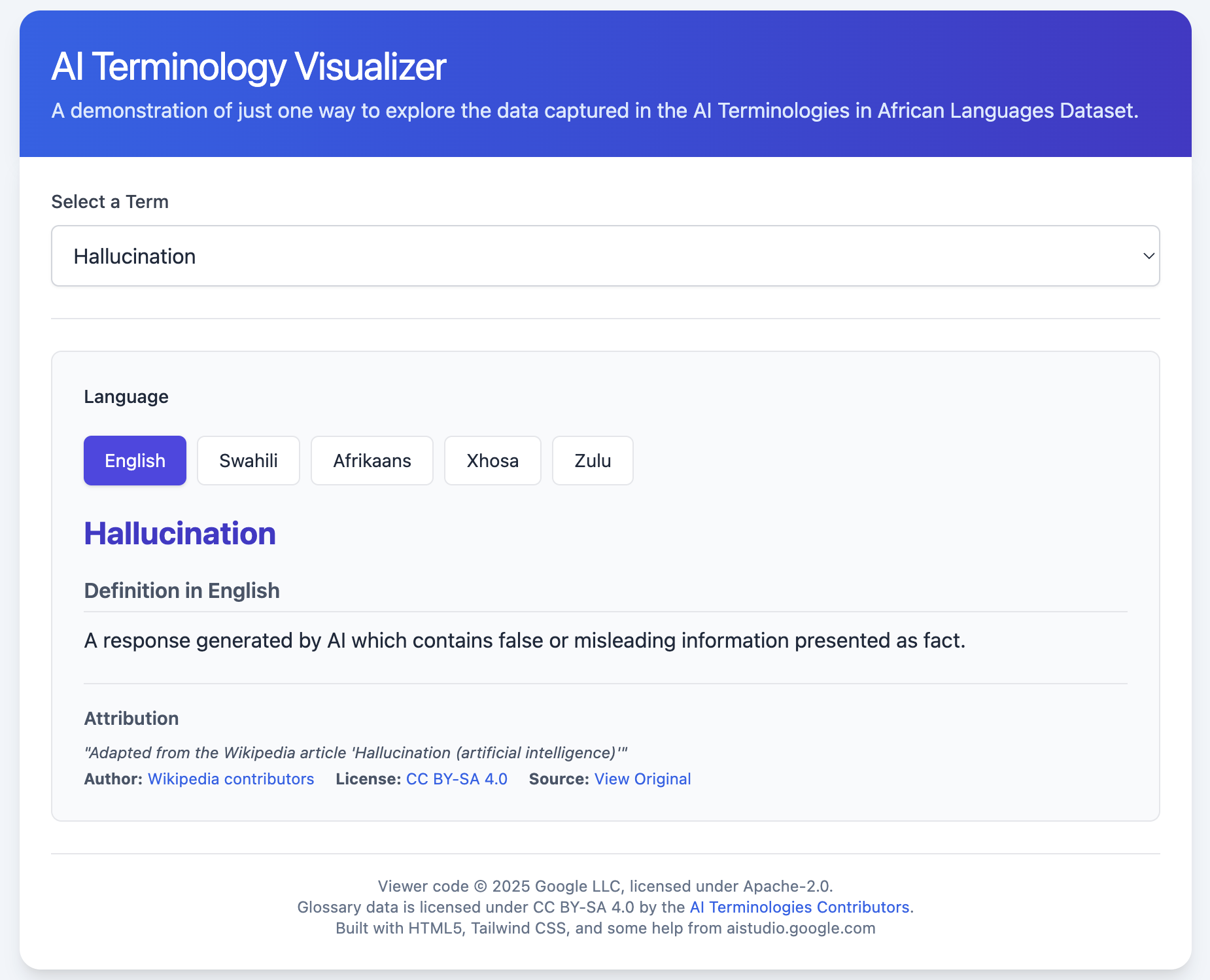Click the Hallucination heading
Screen dimensions: 1210x980
179,533
